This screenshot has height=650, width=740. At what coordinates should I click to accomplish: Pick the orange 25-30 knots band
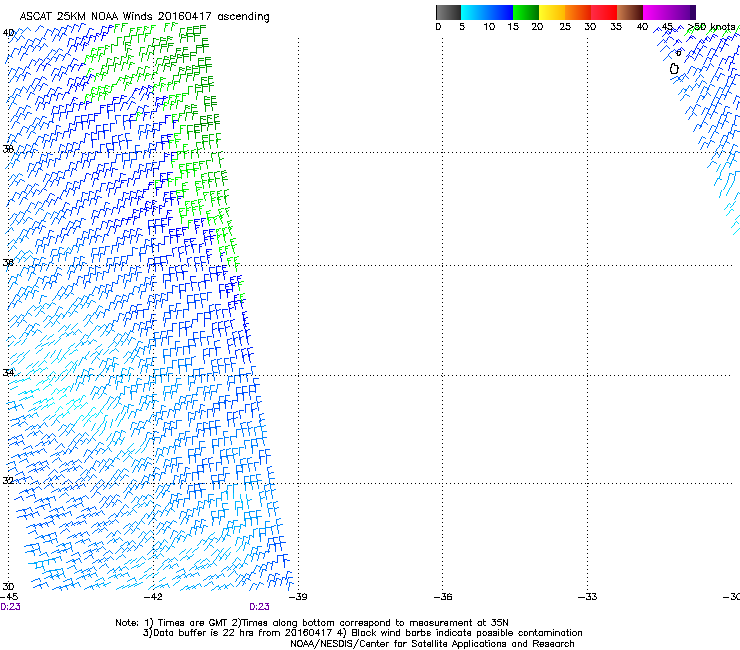click(578, 12)
